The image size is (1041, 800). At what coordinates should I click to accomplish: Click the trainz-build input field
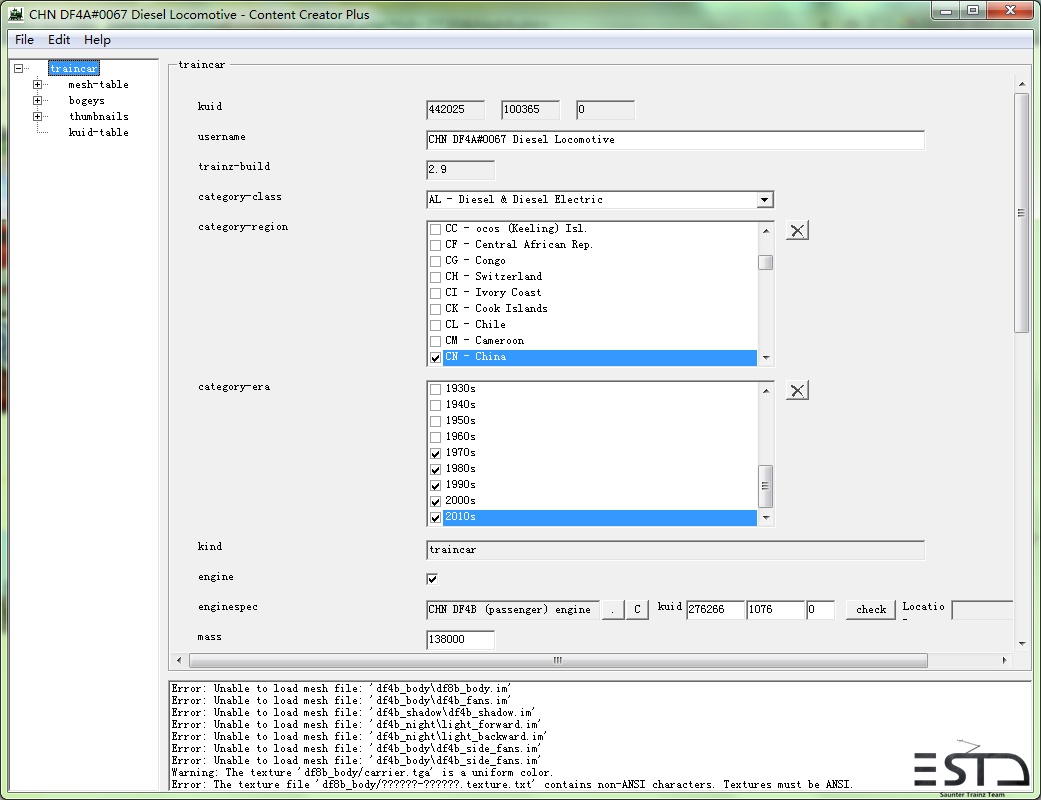tap(460, 170)
